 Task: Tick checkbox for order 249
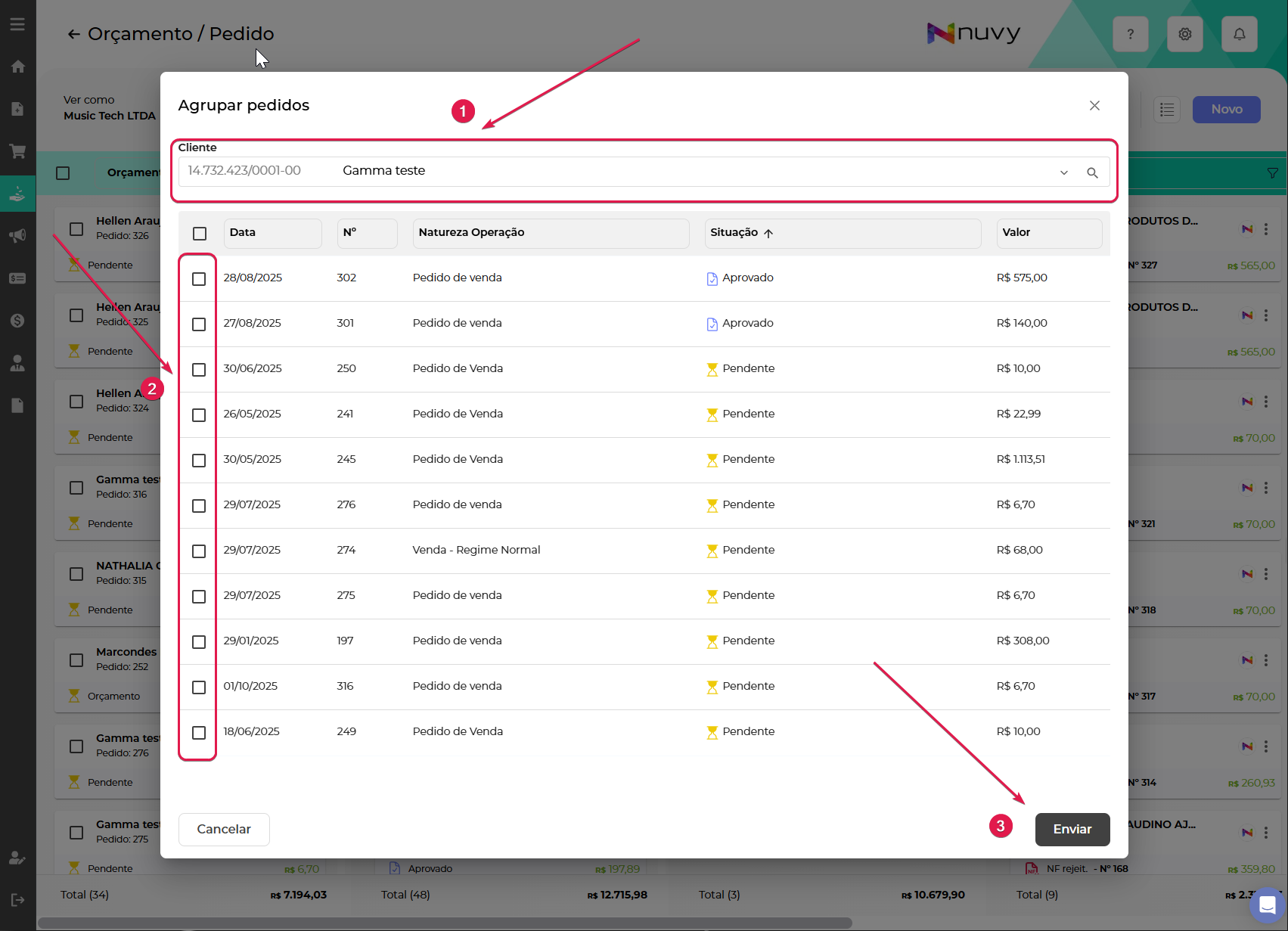coord(199,733)
